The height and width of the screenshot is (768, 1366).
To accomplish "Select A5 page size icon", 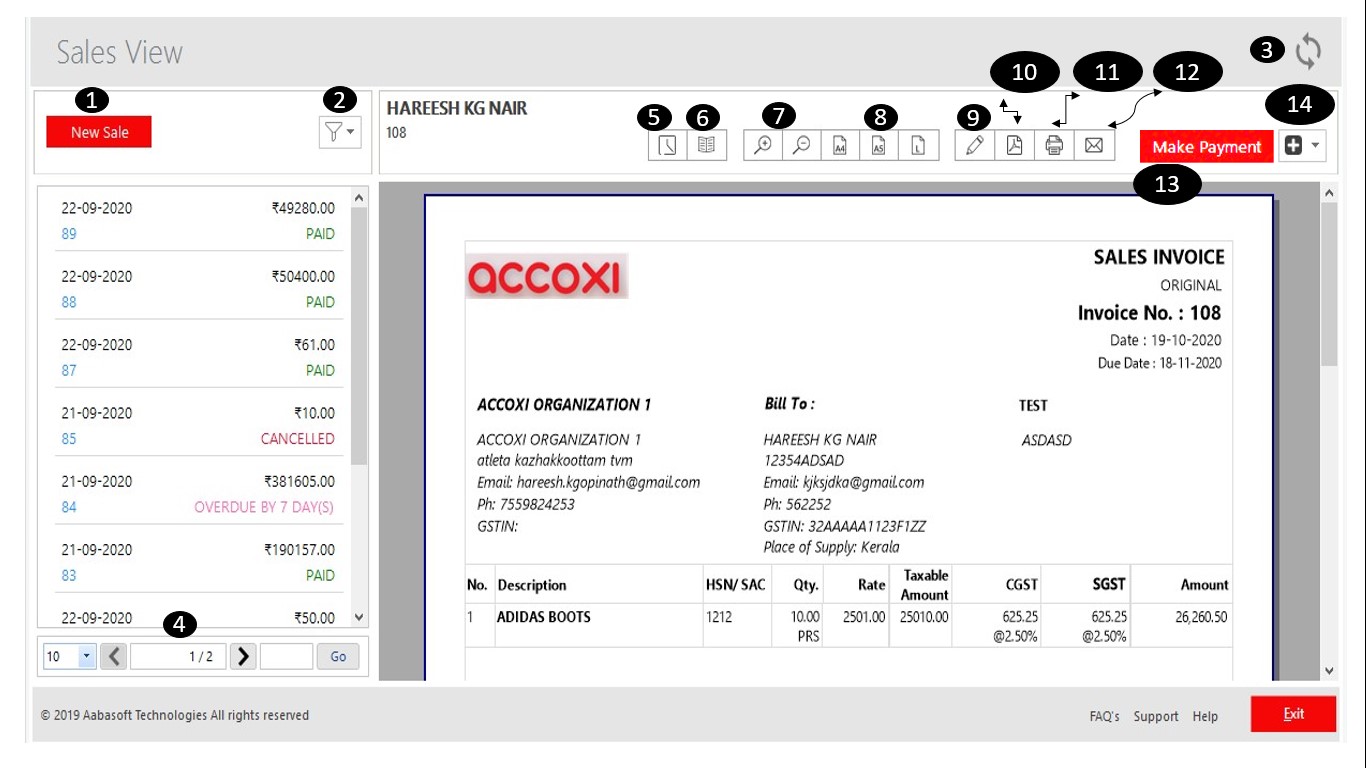I will click(x=878, y=146).
